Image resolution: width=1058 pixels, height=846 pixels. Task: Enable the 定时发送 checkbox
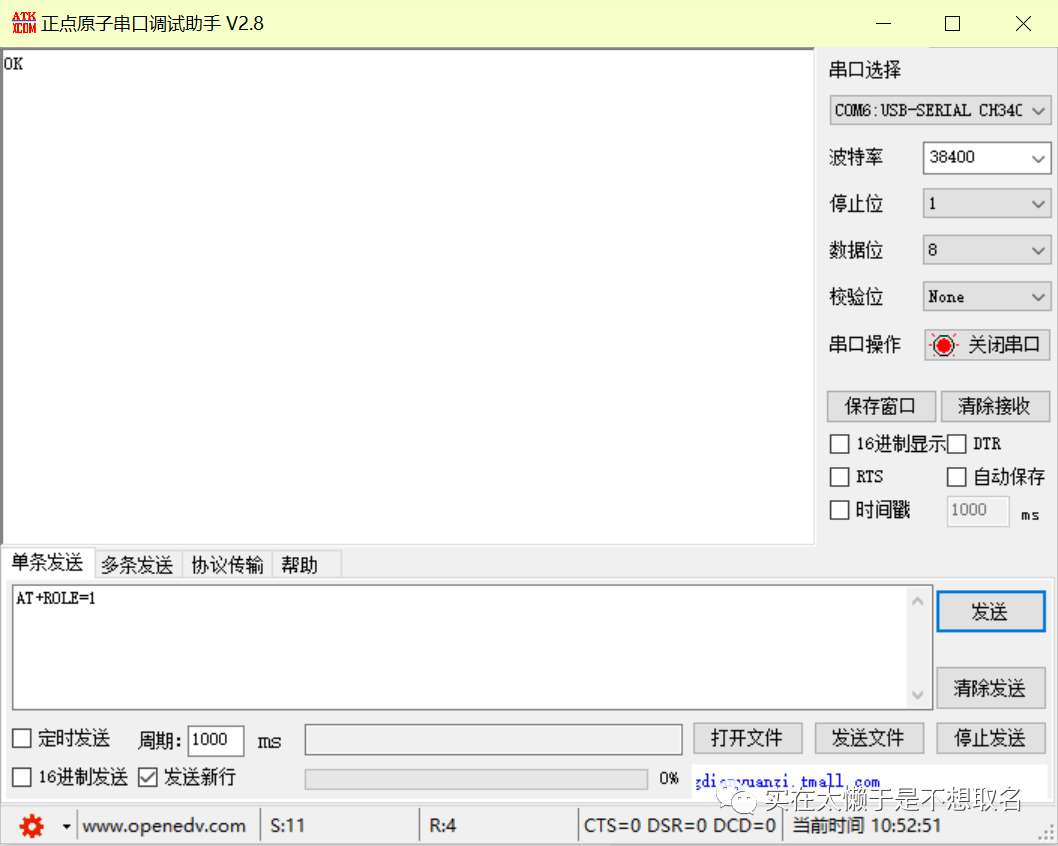22,739
